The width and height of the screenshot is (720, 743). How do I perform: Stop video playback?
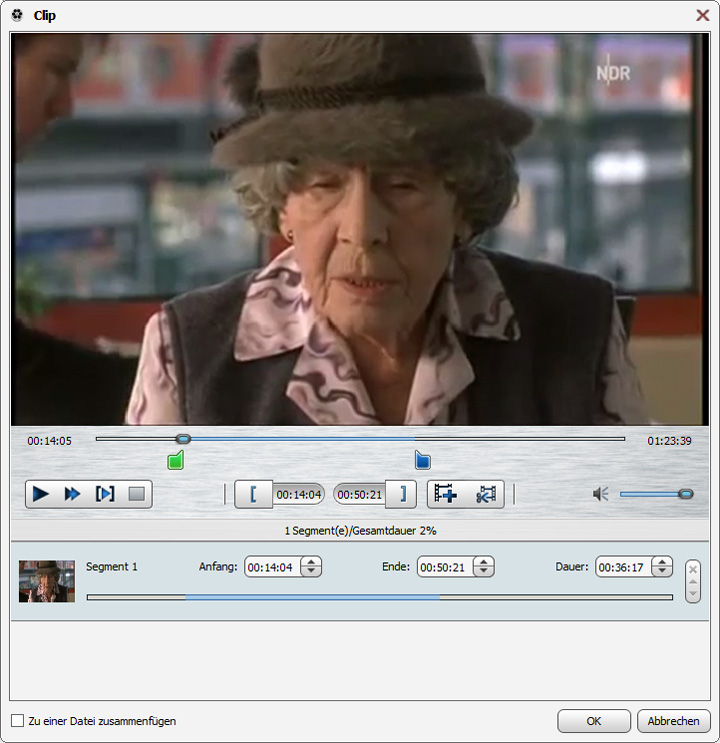point(137,494)
